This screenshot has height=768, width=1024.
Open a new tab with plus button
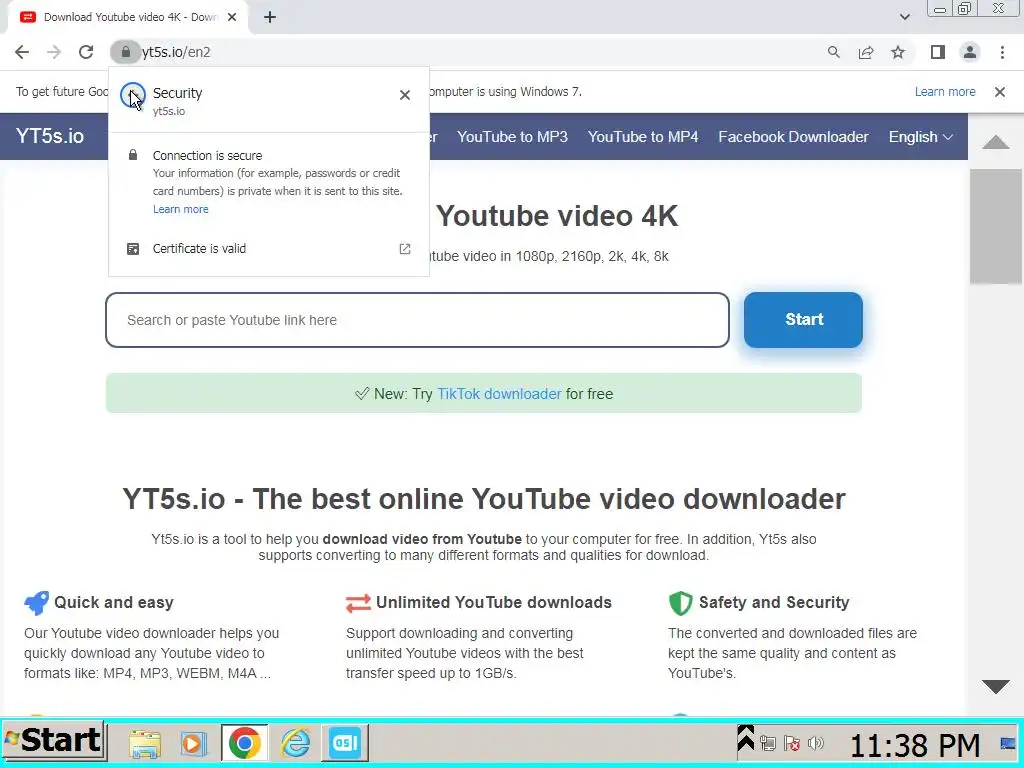(270, 18)
